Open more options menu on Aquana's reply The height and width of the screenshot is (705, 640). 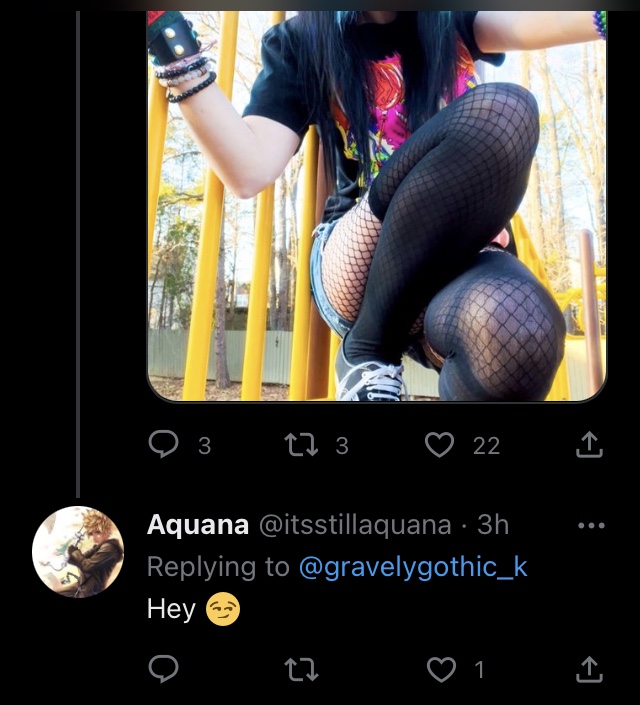pyautogui.click(x=591, y=525)
